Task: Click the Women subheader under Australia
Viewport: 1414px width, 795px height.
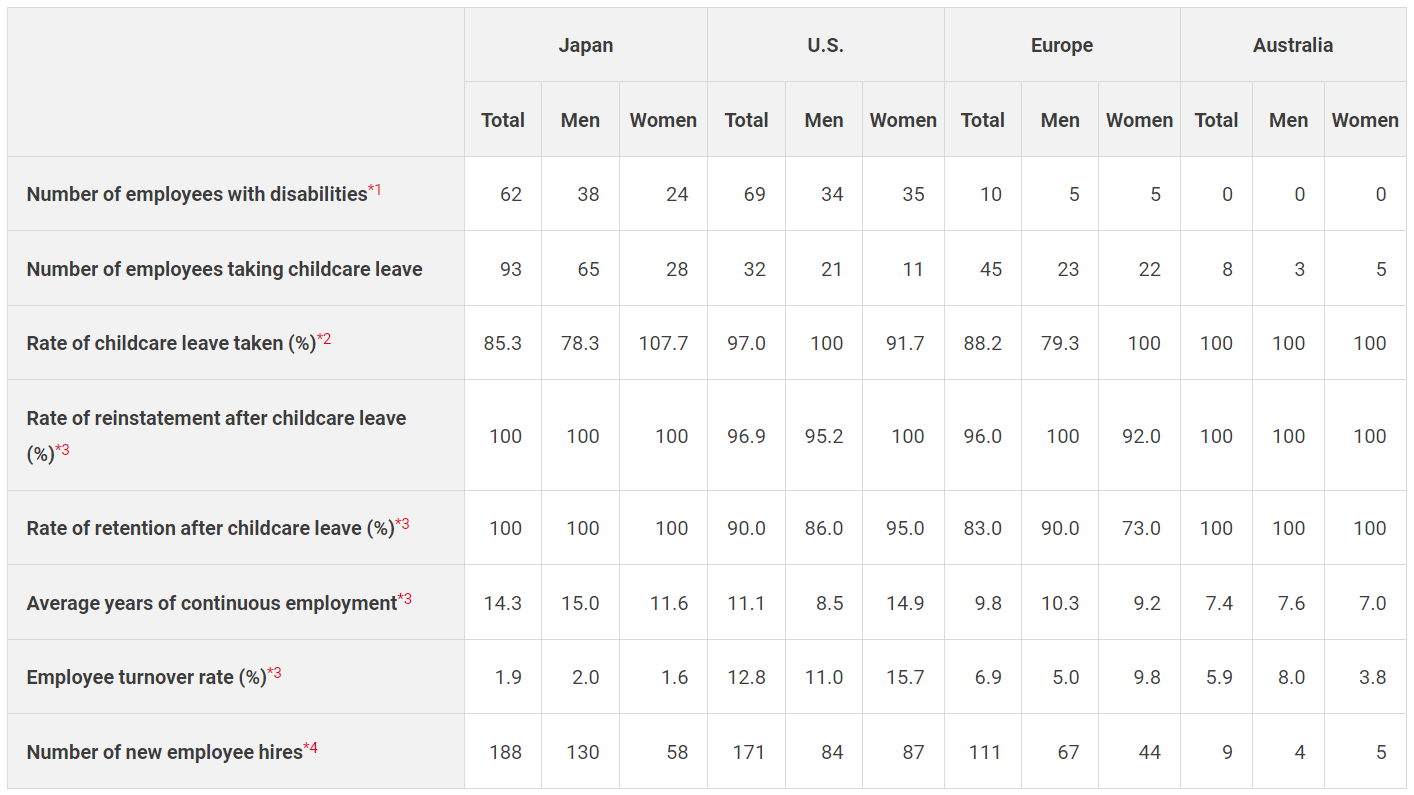Action: click(x=1364, y=120)
